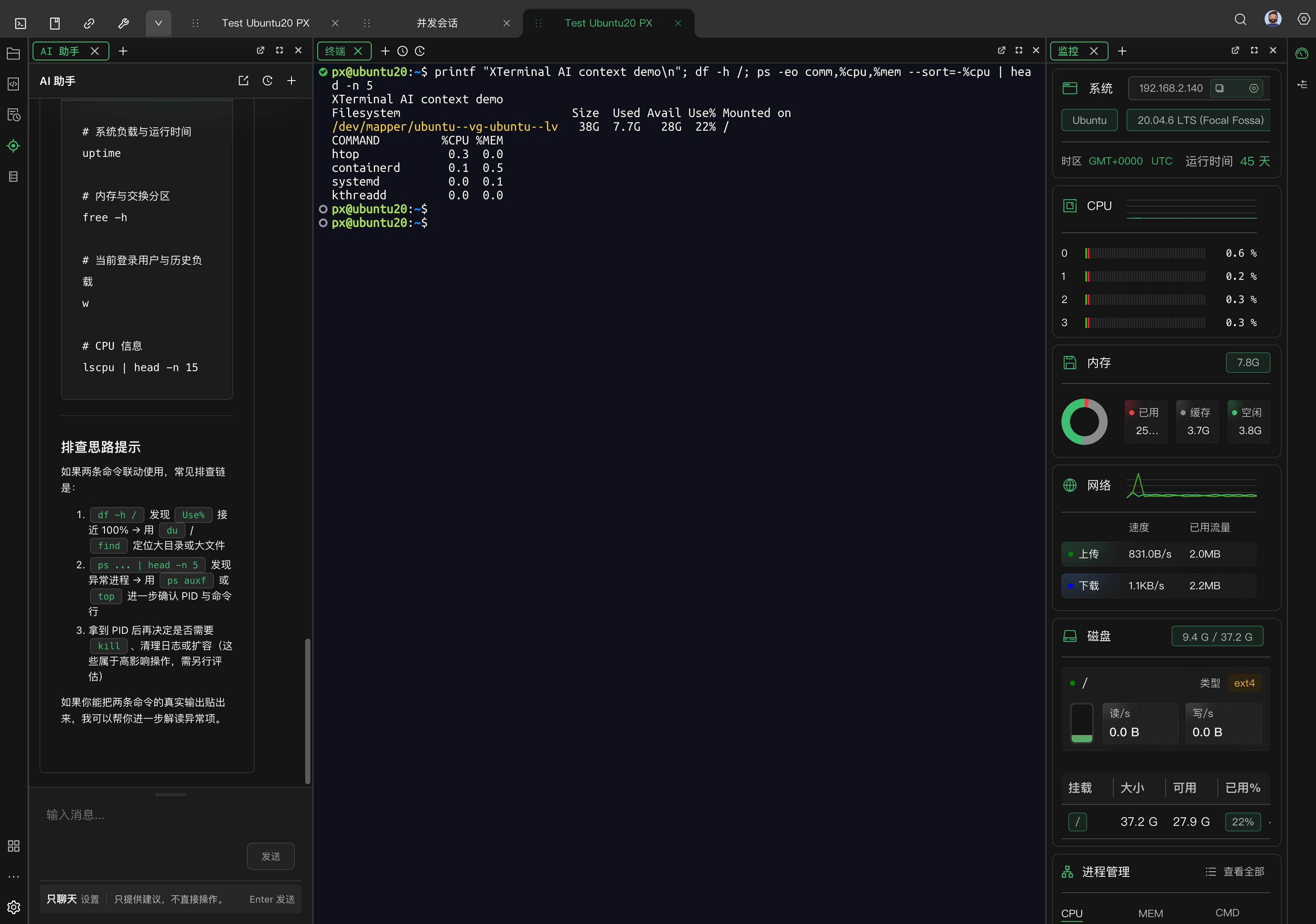Image resolution: width=1316 pixels, height=924 pixels.
Task: Open 查看全部 in 进程管理
Action: (1235, 872)
